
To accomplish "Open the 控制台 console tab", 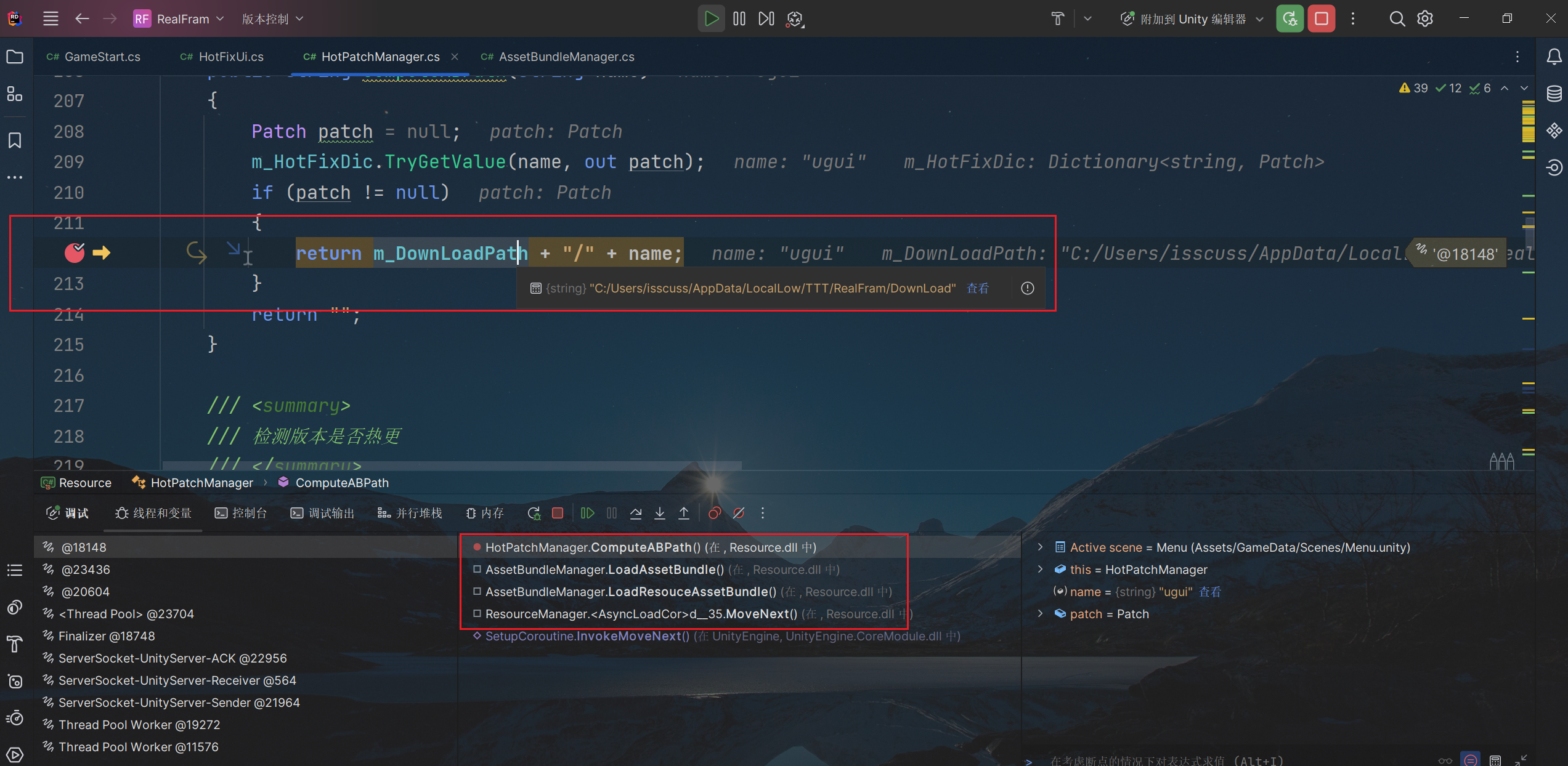I will pyautogui.click(x=241, y=513).
